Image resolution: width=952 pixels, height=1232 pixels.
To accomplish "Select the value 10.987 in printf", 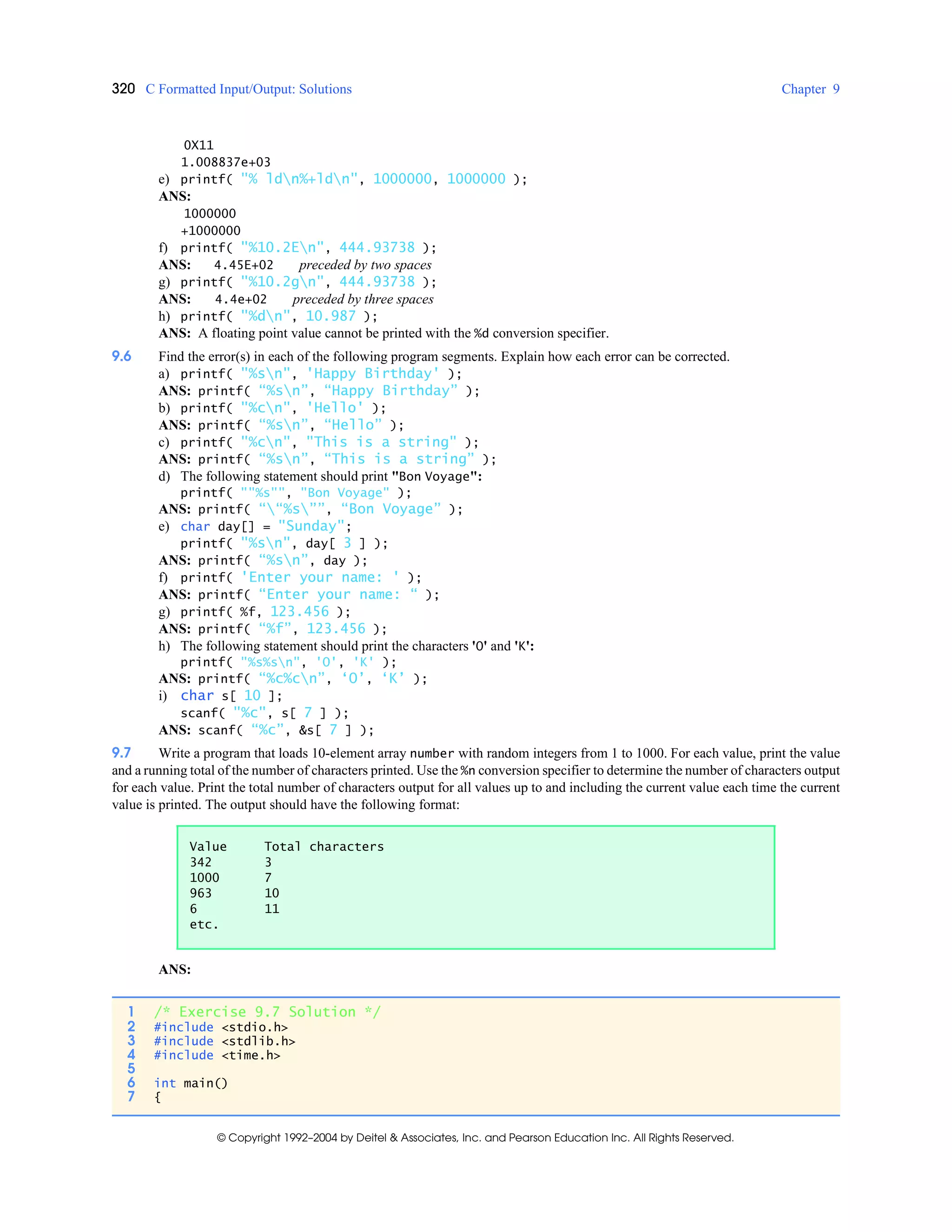I will (x=331, y=317).
